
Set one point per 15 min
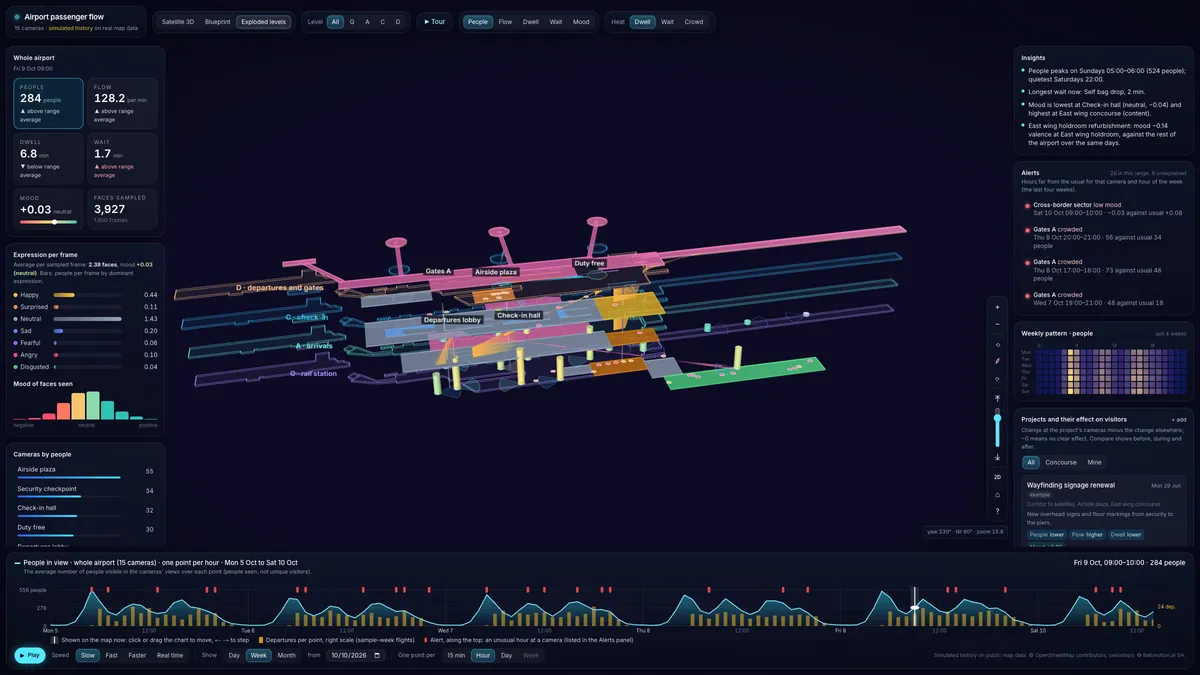[456, 655]
